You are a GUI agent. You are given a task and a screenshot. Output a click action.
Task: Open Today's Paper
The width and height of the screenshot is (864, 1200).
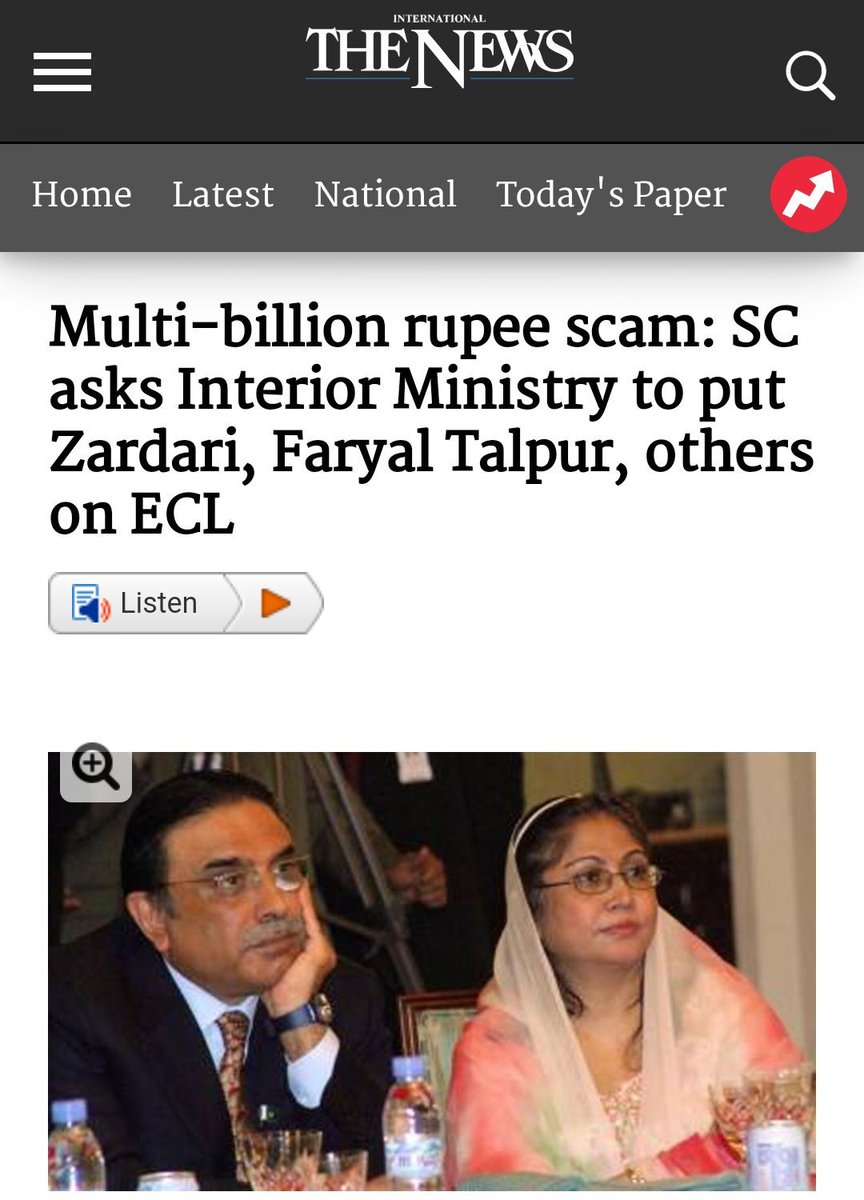click(611, 195)
